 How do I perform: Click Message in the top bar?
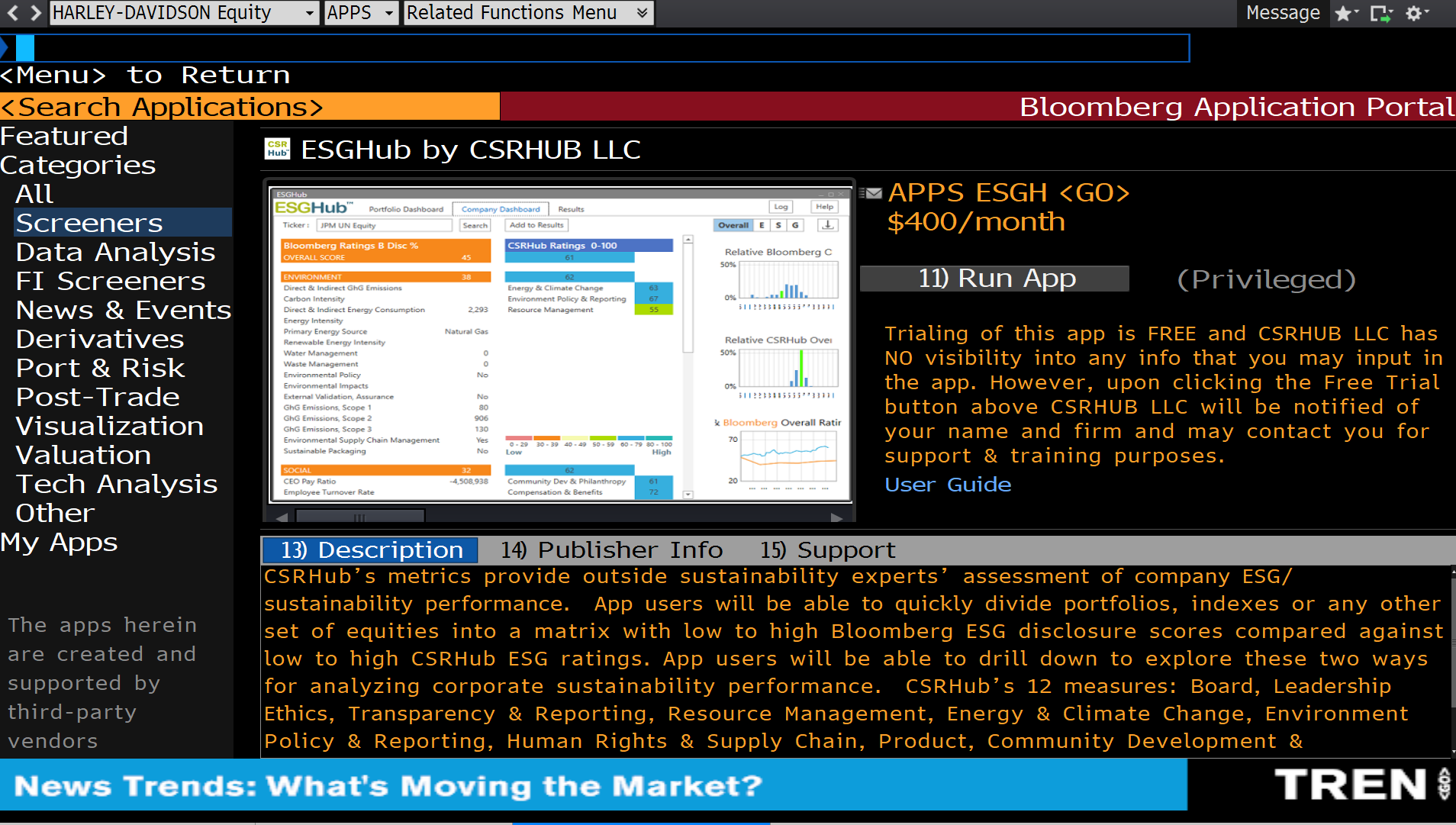(1283, 13)
